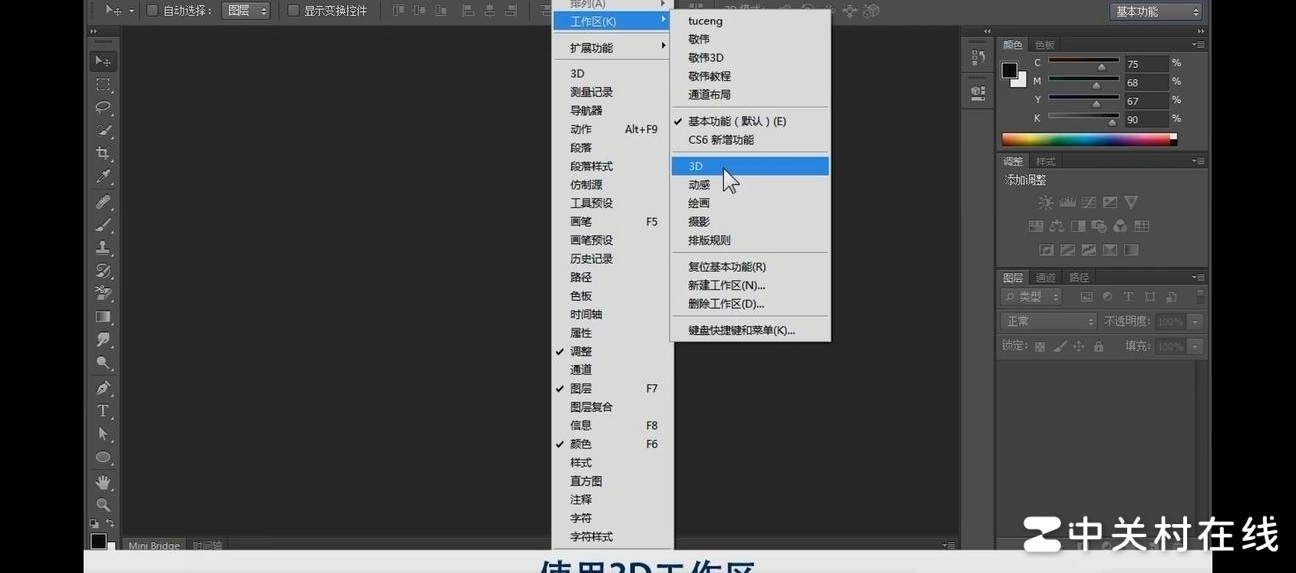Select the Quick Selection tool
1296x573 pixels.
(x=103, y=131)
